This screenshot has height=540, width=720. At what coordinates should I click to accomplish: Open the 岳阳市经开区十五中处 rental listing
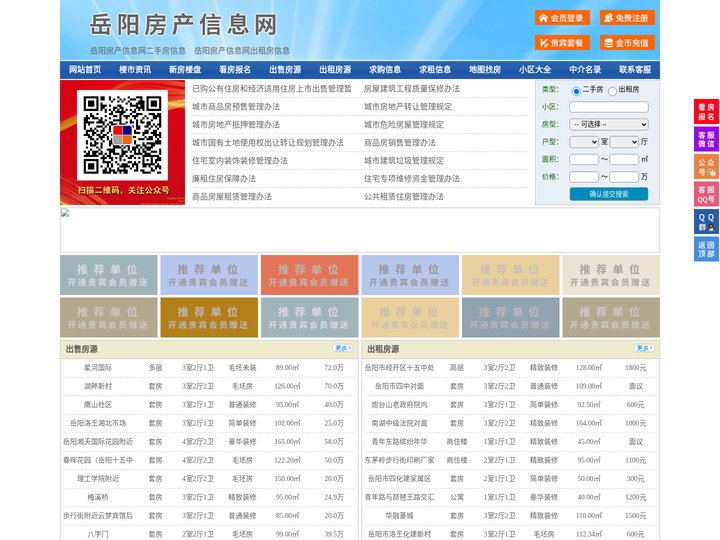tap(399, 368)
